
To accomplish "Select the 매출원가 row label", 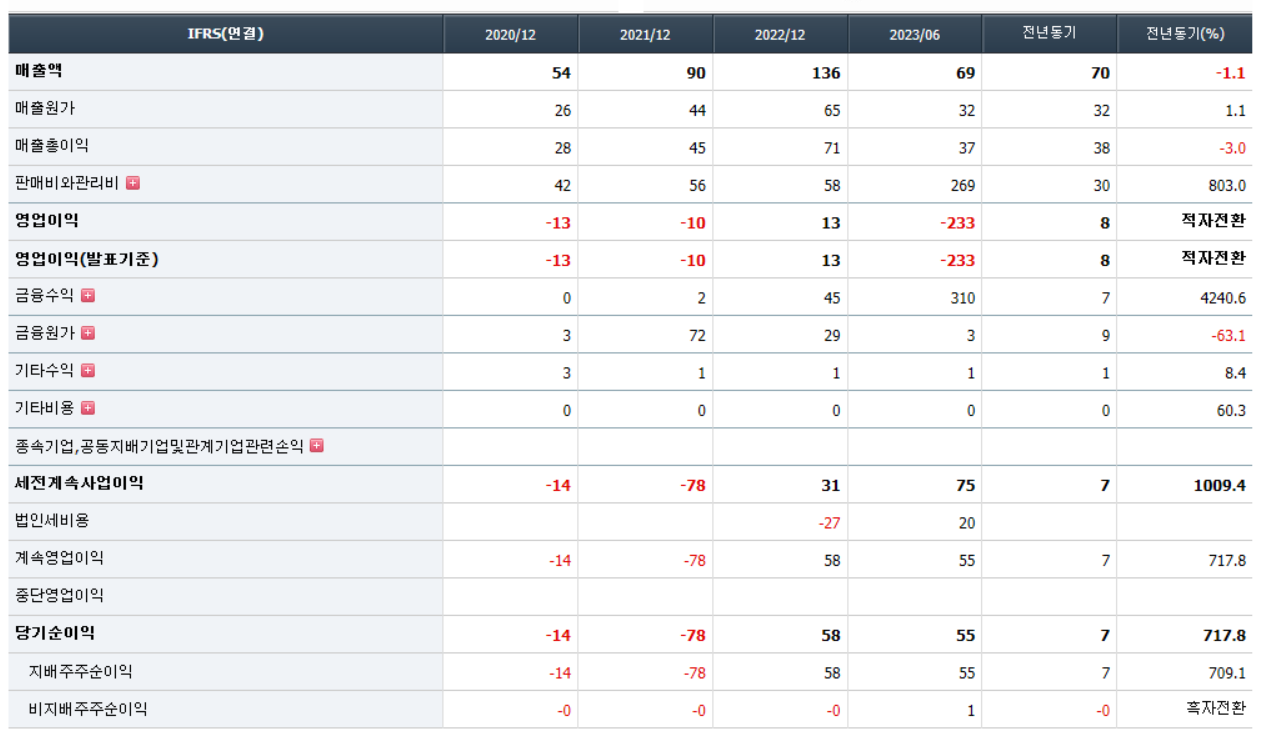I will 45,108.
